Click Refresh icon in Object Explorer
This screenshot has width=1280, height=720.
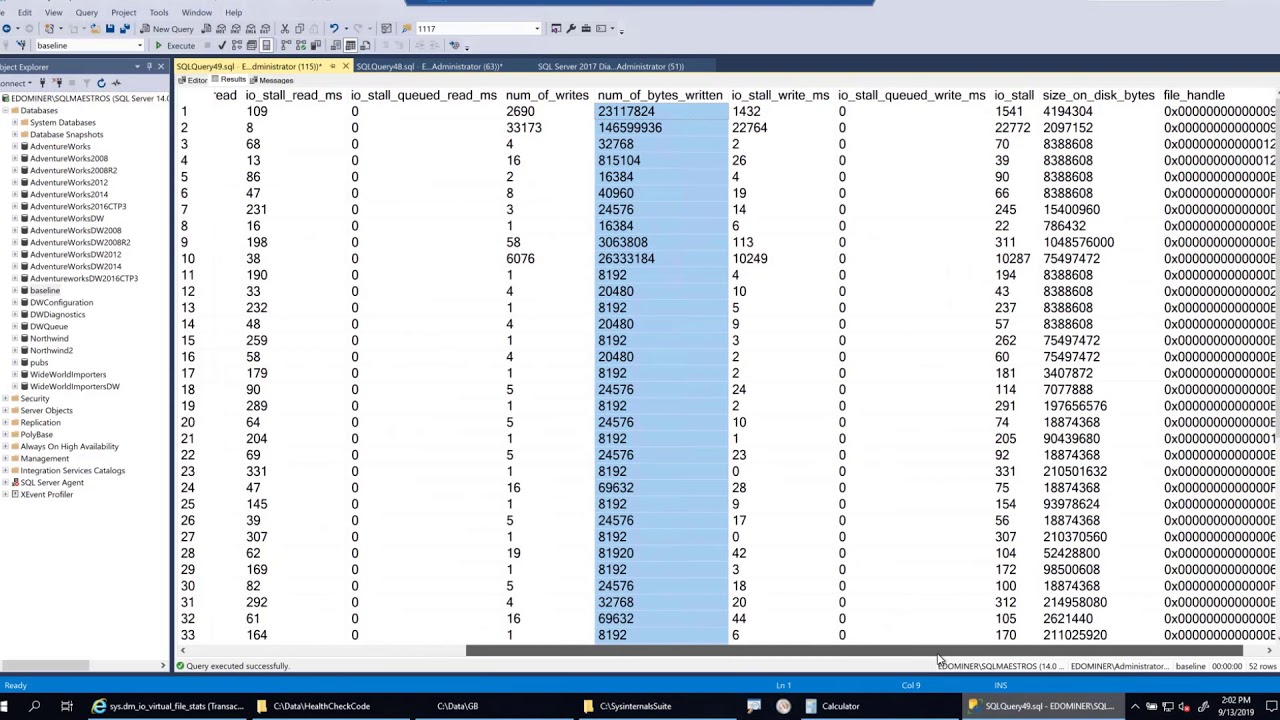click(x=101, y=83)
